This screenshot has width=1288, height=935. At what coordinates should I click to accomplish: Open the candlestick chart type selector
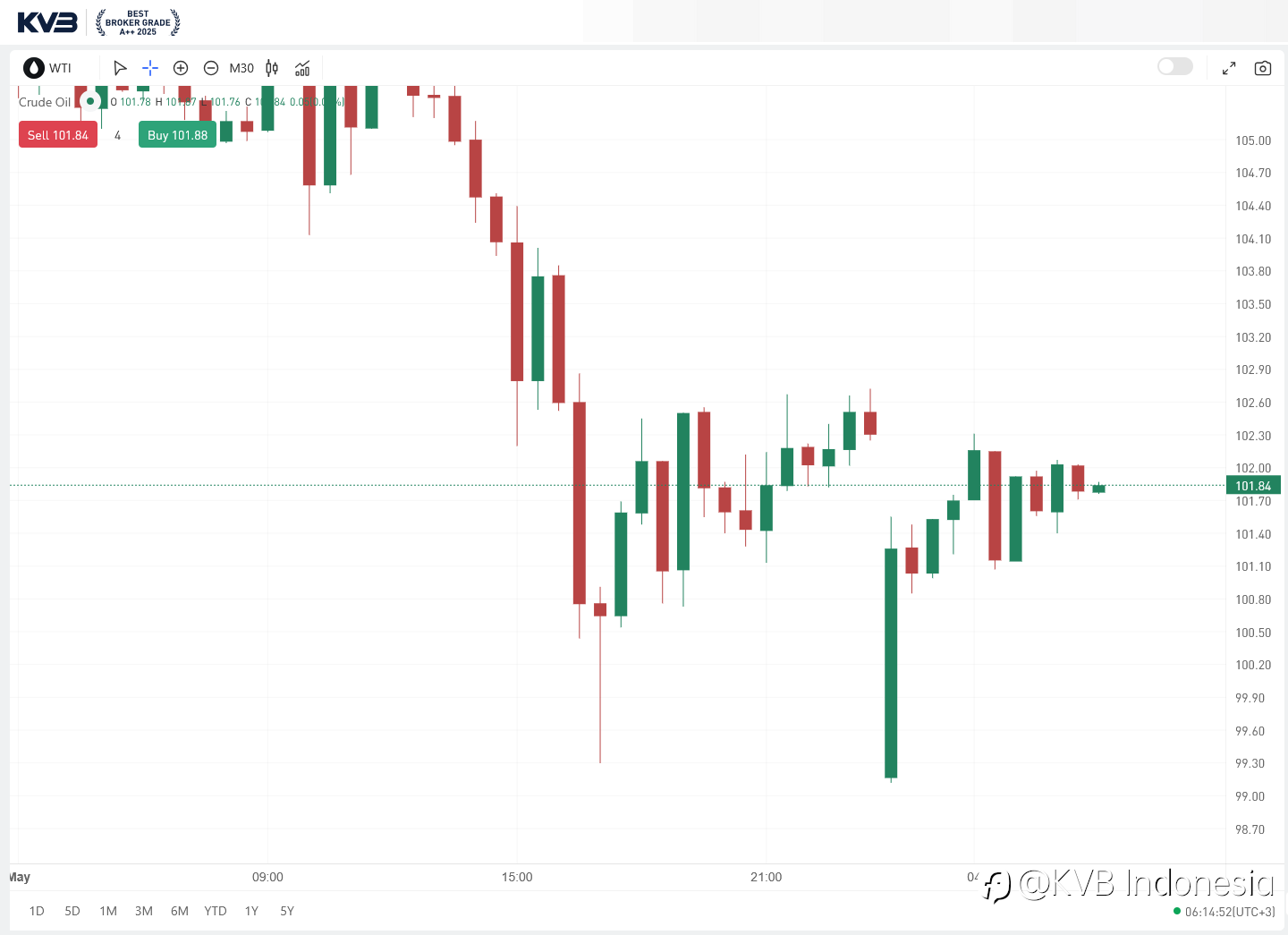[272, 68]
